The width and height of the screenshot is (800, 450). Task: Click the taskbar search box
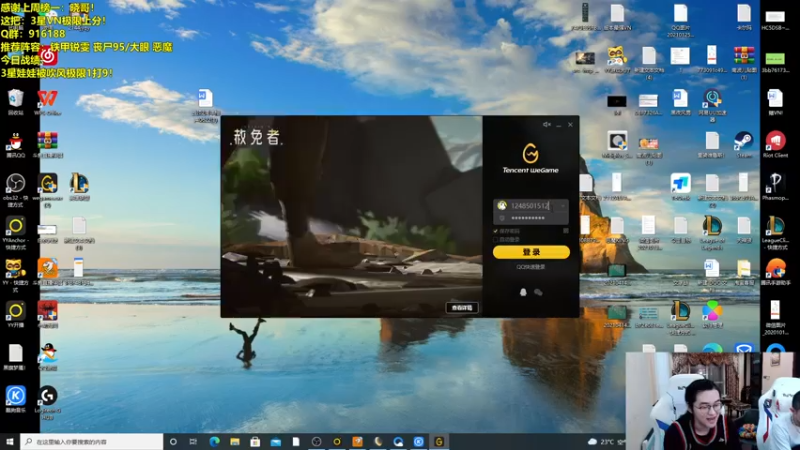92,441
